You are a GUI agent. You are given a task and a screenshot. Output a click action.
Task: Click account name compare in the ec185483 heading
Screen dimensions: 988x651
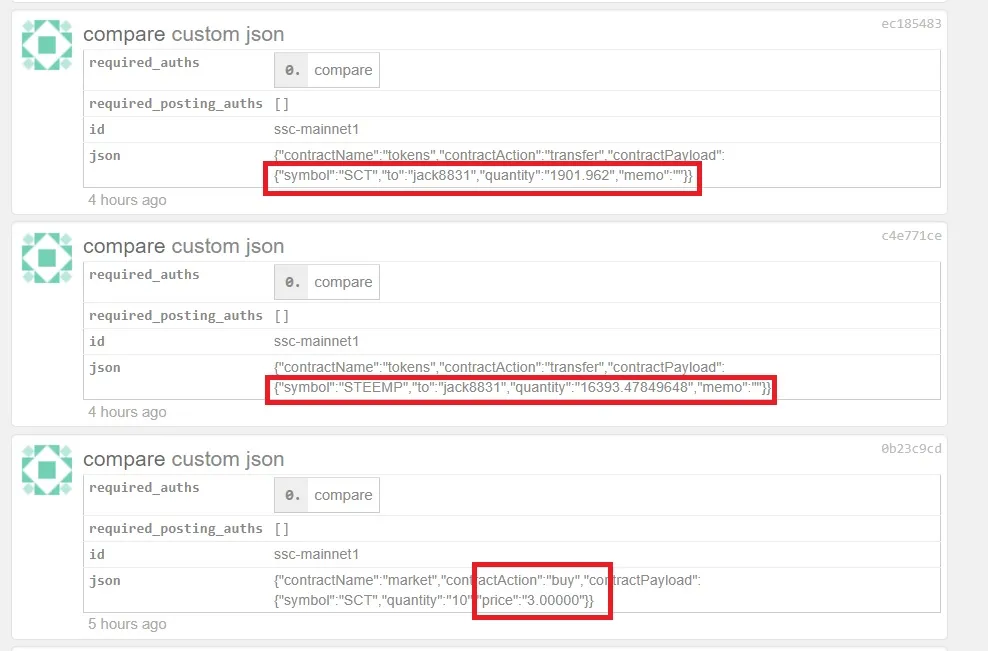click(124, 34)
